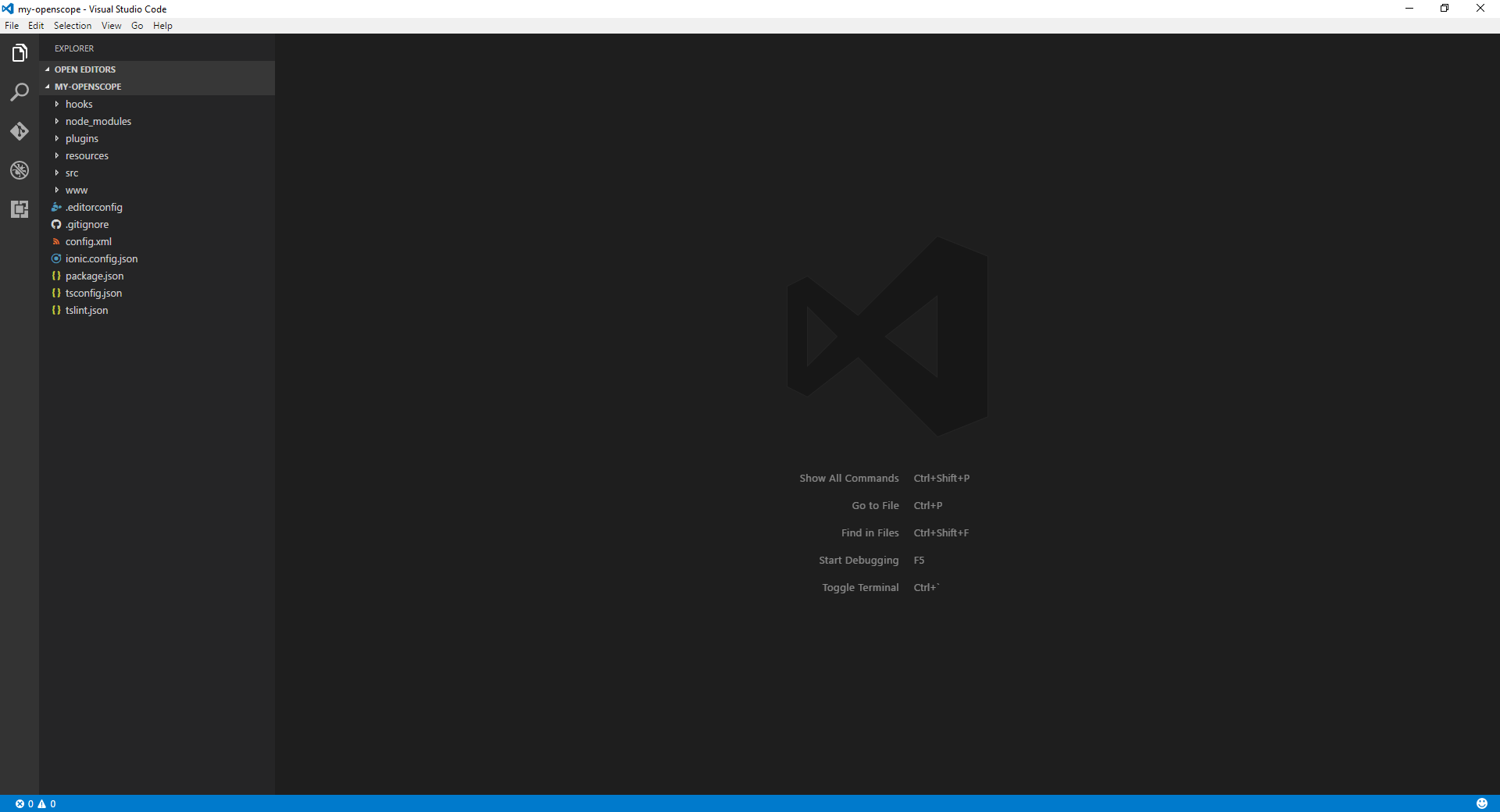Click the VS Code logo in title bar
This screenshot has width=1500, height=812.
pos(8,9)
